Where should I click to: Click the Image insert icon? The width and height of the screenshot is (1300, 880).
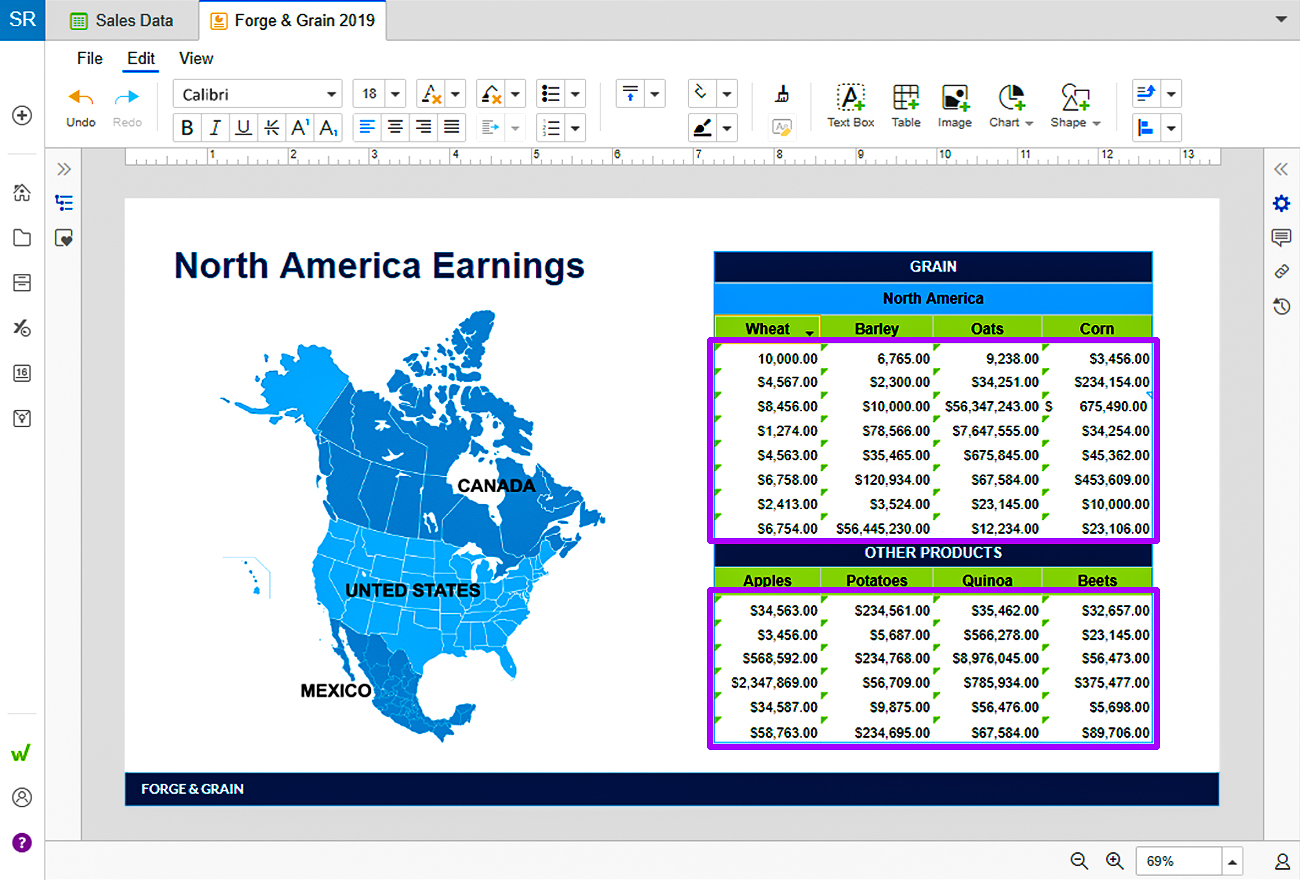tap(955, 105)
